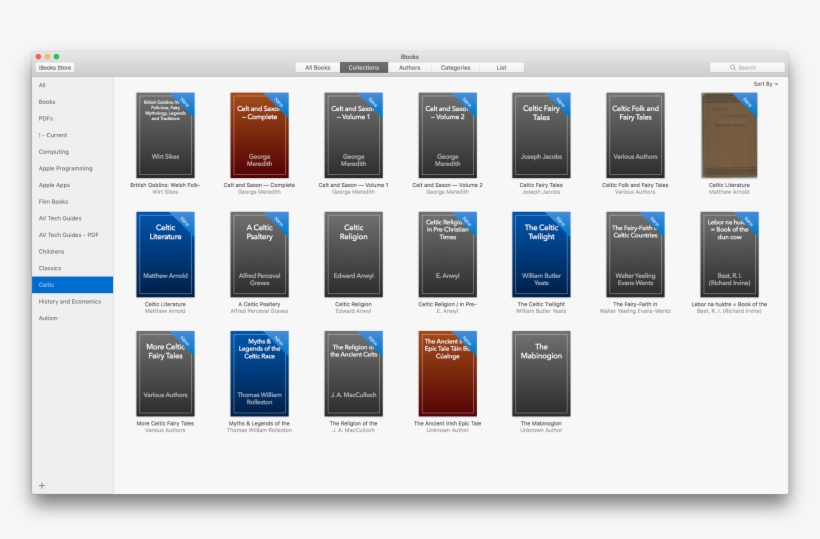The width and height of the screenshot is (820, 539).
Task: Open the Sort By dropdown
Action: click(x=766, y=84)
